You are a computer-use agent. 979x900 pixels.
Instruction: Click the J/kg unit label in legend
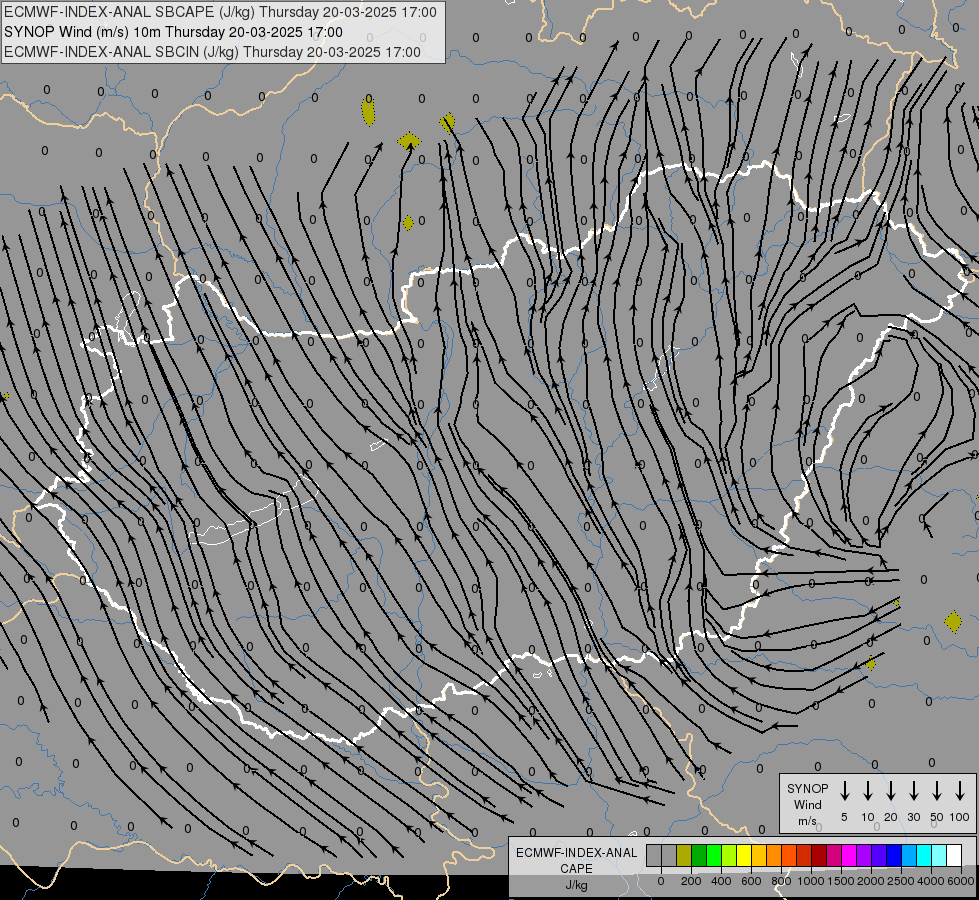coord(576,885)
